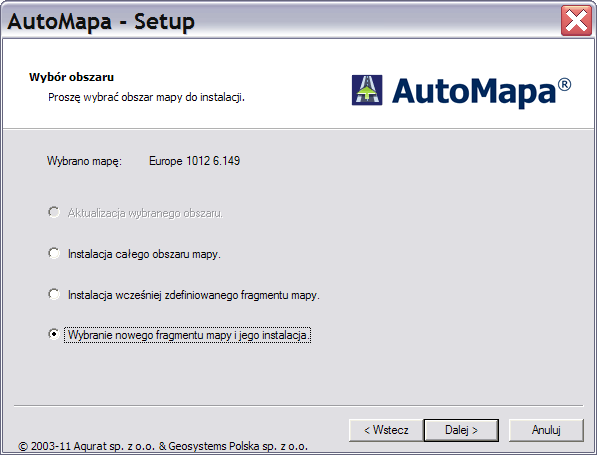597x455 pixels.
Task: Close the AutoMapa Setup window
Action: pos(576,21)
